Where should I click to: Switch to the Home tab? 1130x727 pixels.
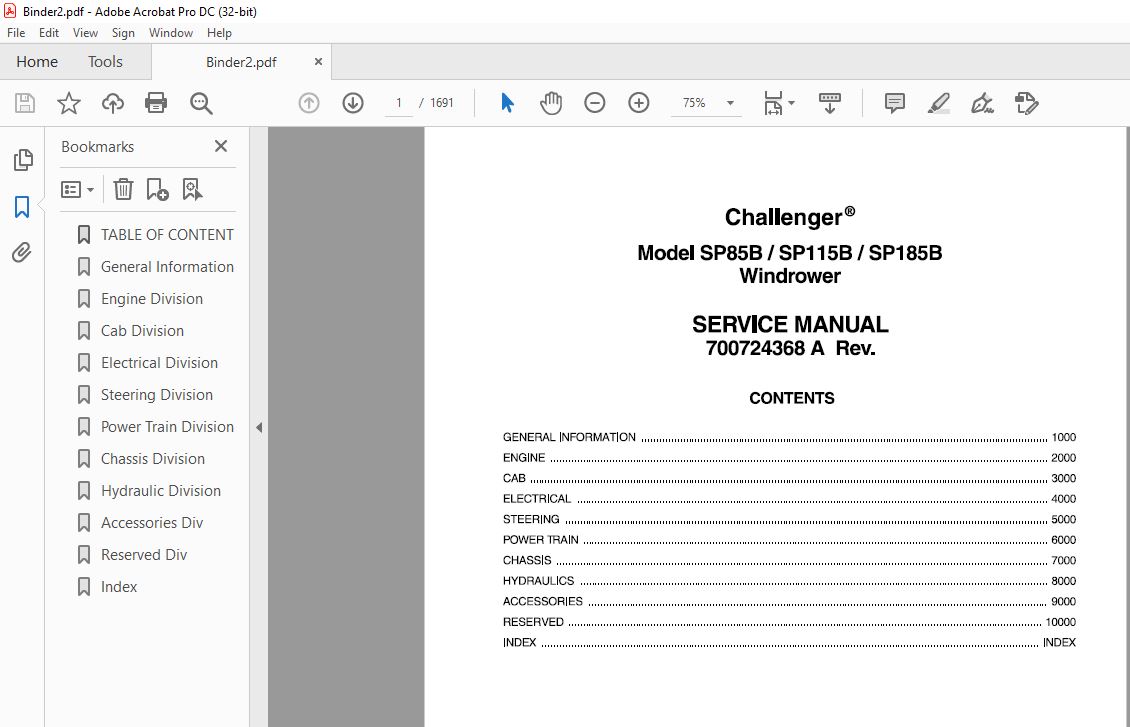click(x=37, y=62)
